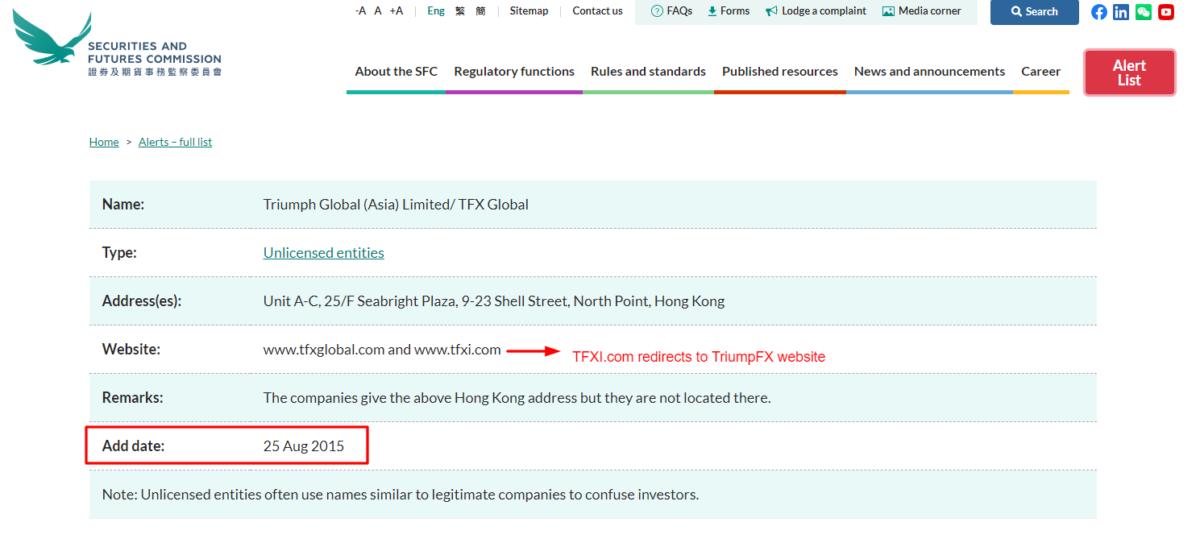Select the date 25 Aug 2015
The height and width of the screenshot is (543, 1200).
(303, 446)
